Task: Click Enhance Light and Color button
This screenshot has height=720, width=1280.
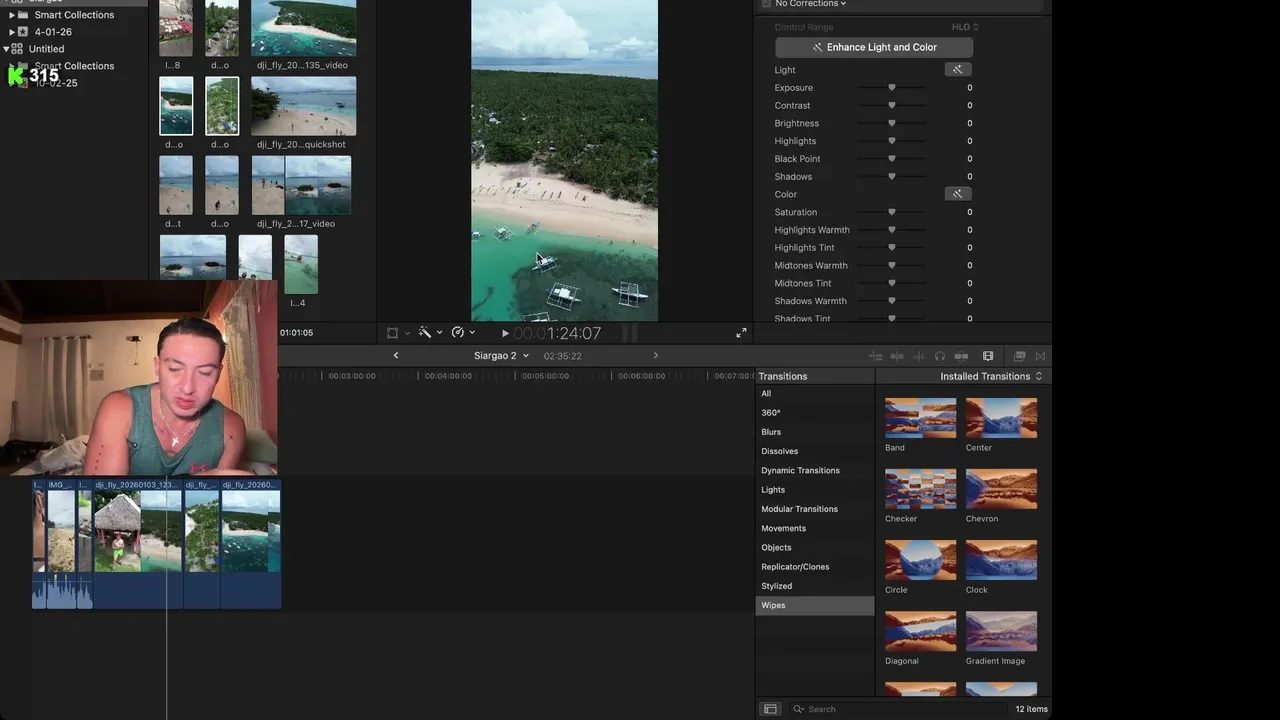Action: pyautogui.click(x=874, y=47)
